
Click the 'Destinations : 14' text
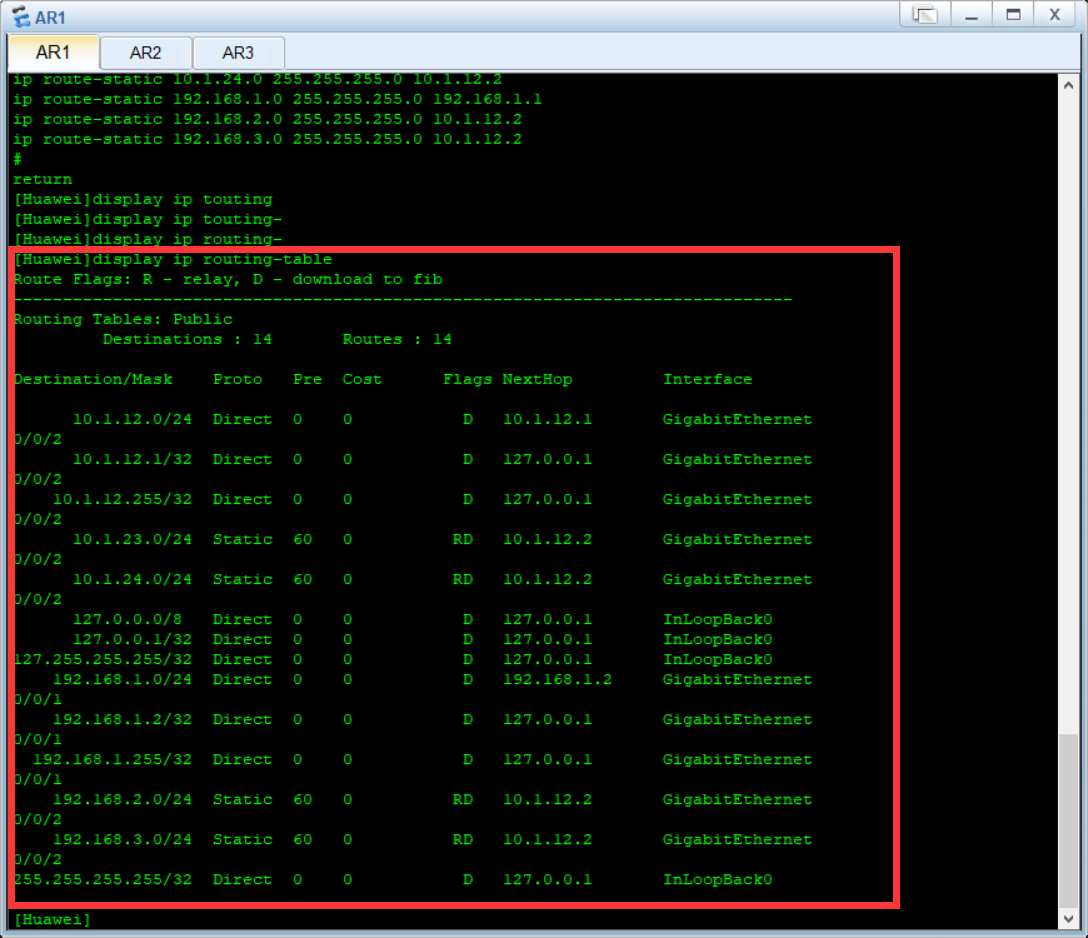187,339
